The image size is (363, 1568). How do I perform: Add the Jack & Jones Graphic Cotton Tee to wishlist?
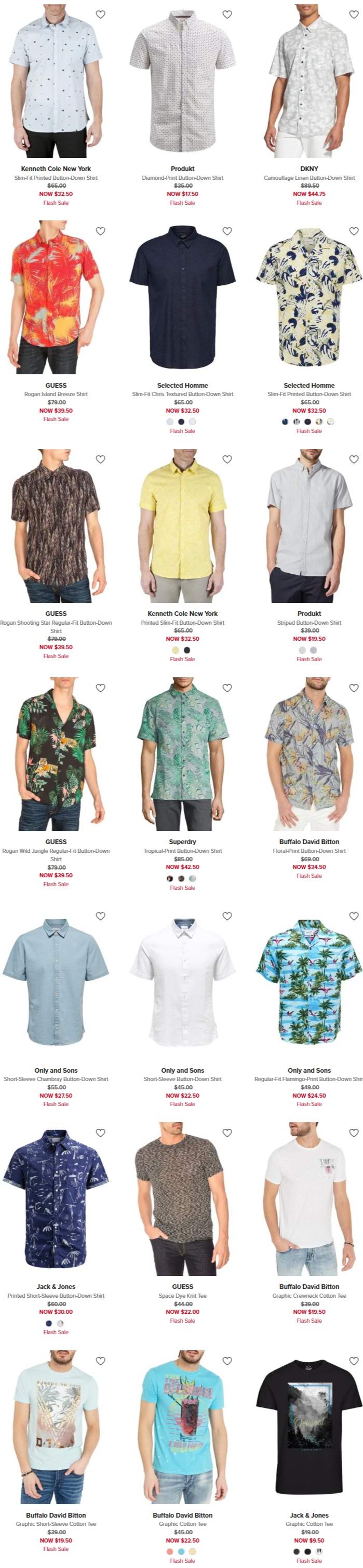(353, 1361)
